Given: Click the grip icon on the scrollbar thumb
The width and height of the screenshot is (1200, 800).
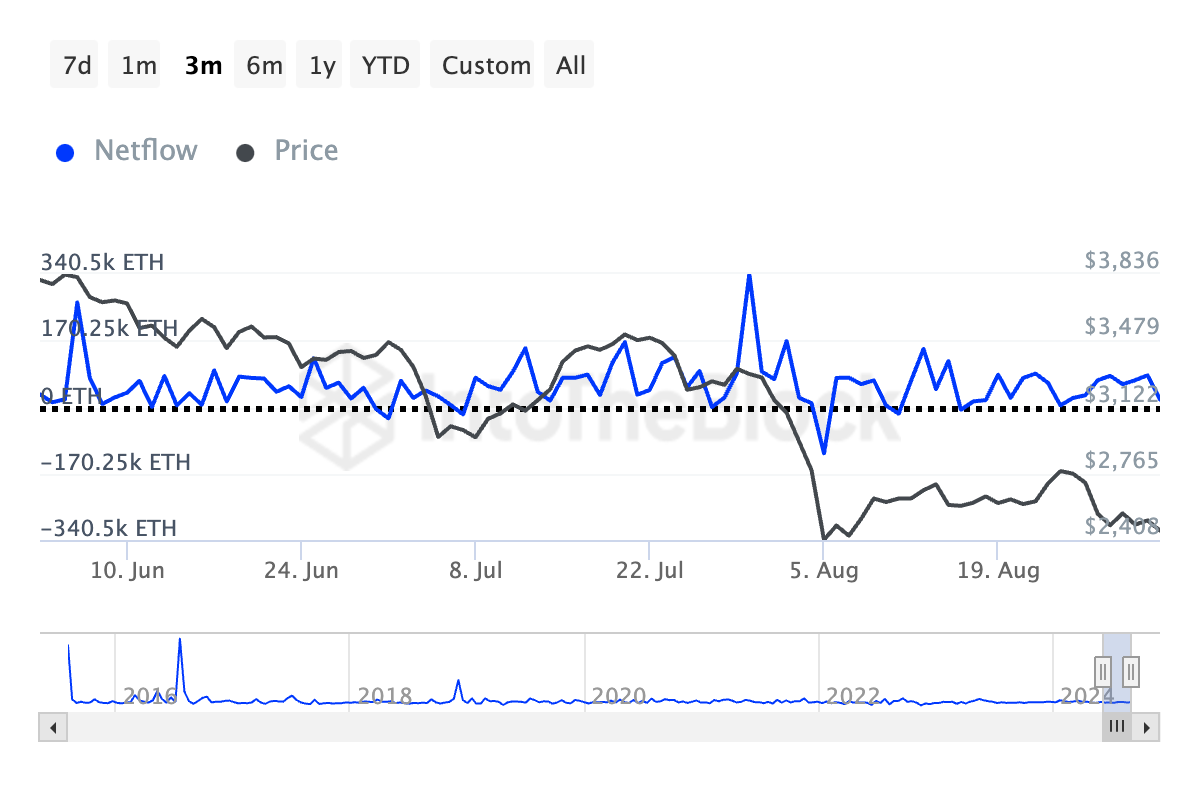Looking at the screenshot, I should click(x=1117, y=727).
